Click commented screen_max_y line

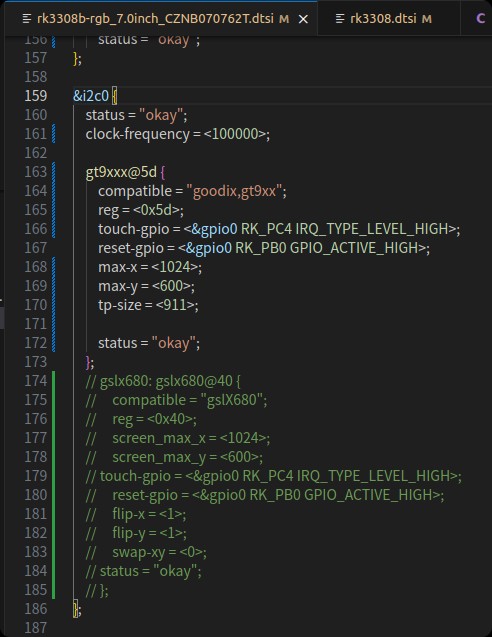point(174,457)
